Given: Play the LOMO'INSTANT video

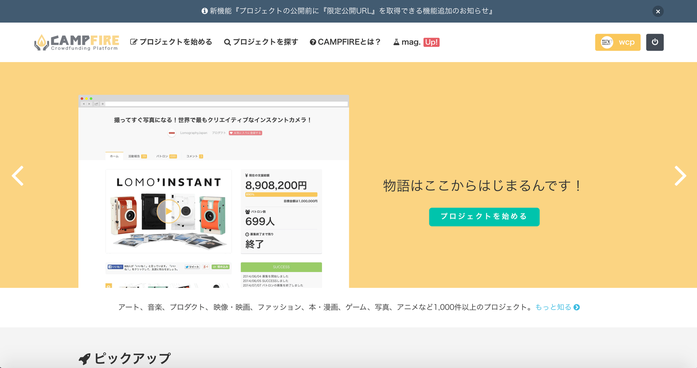Looking at the screenshot, I should pyautogui.click(x=168, y=212).
